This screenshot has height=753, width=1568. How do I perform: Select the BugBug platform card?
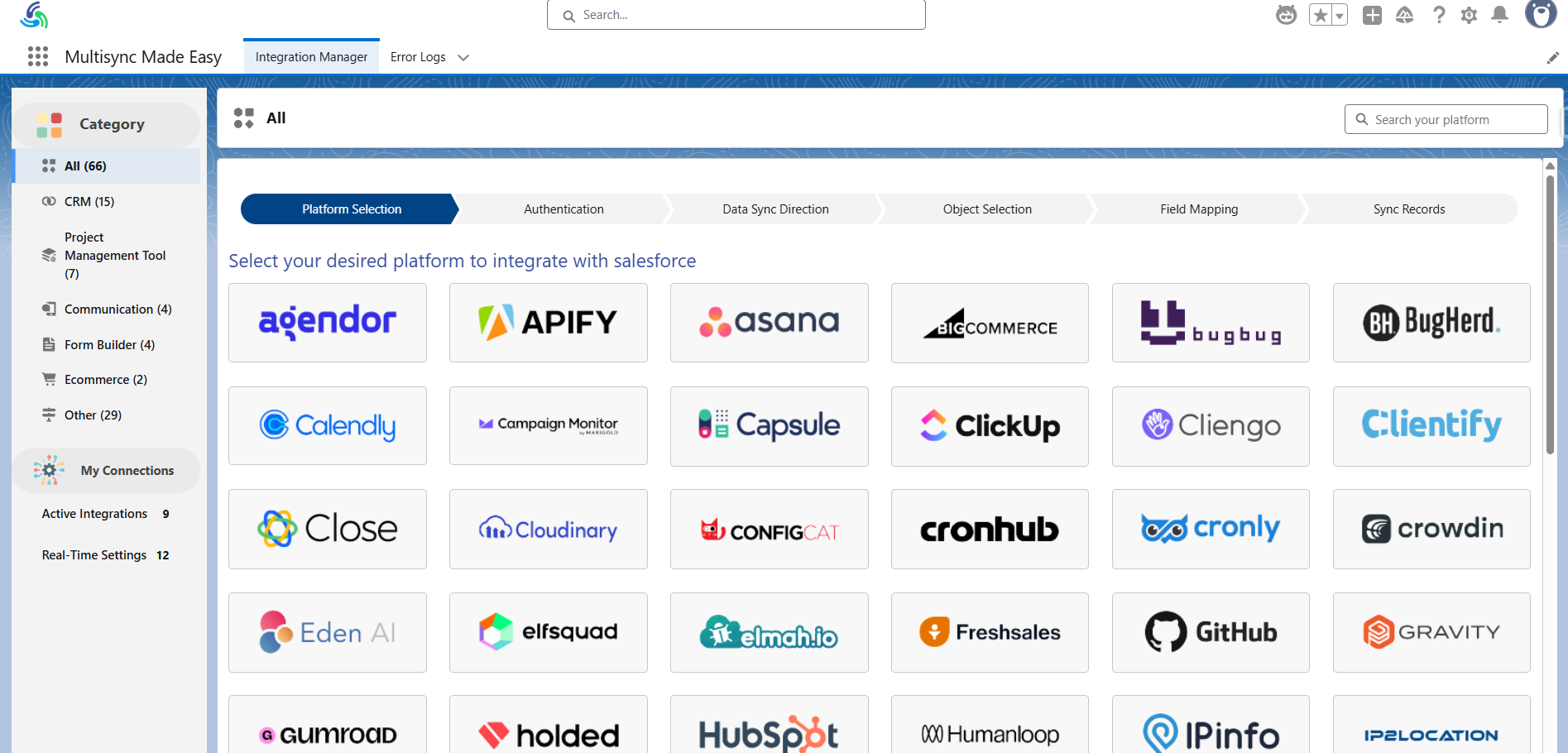click(x=1211, y=323)
